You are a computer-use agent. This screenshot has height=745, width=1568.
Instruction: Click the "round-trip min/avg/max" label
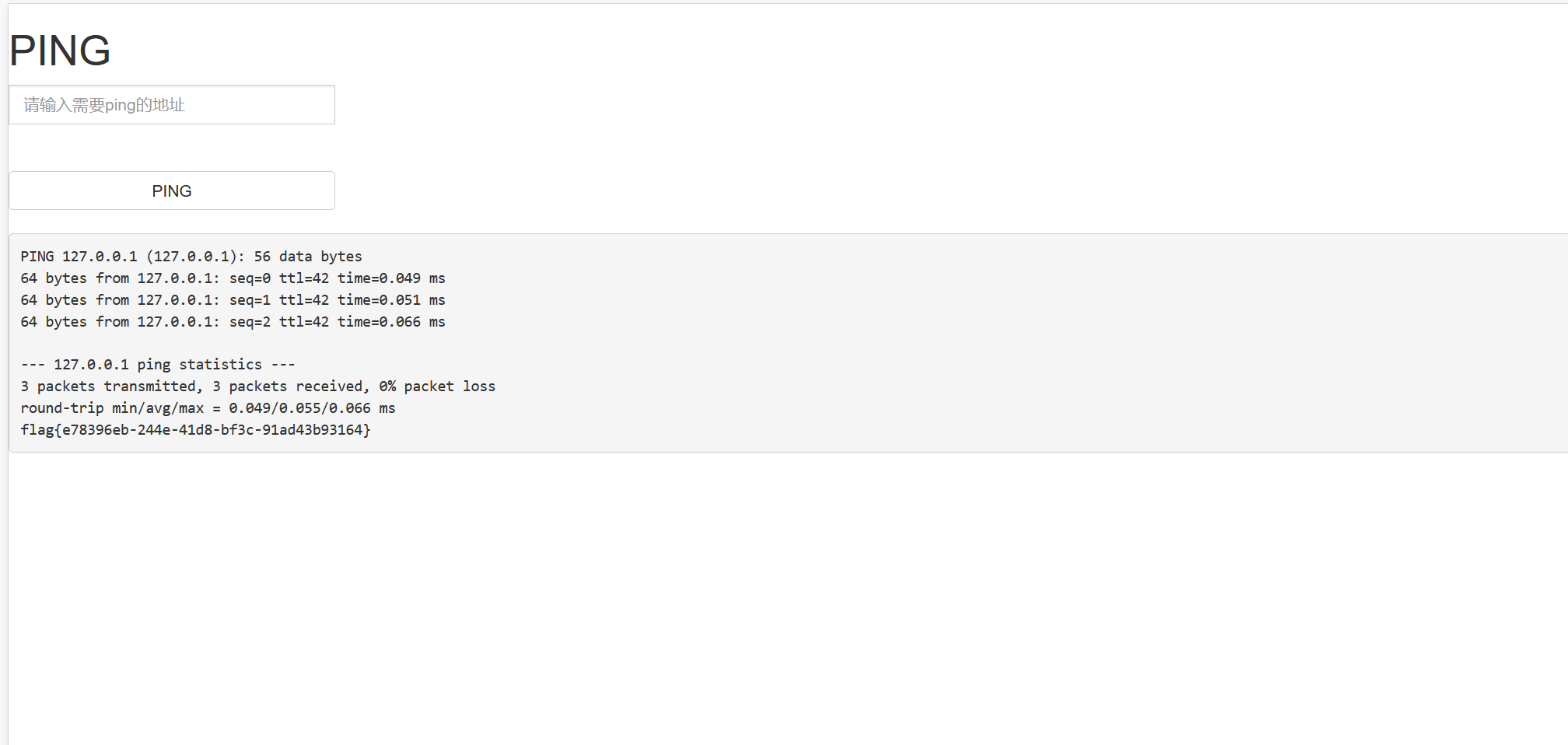point(112,408)
